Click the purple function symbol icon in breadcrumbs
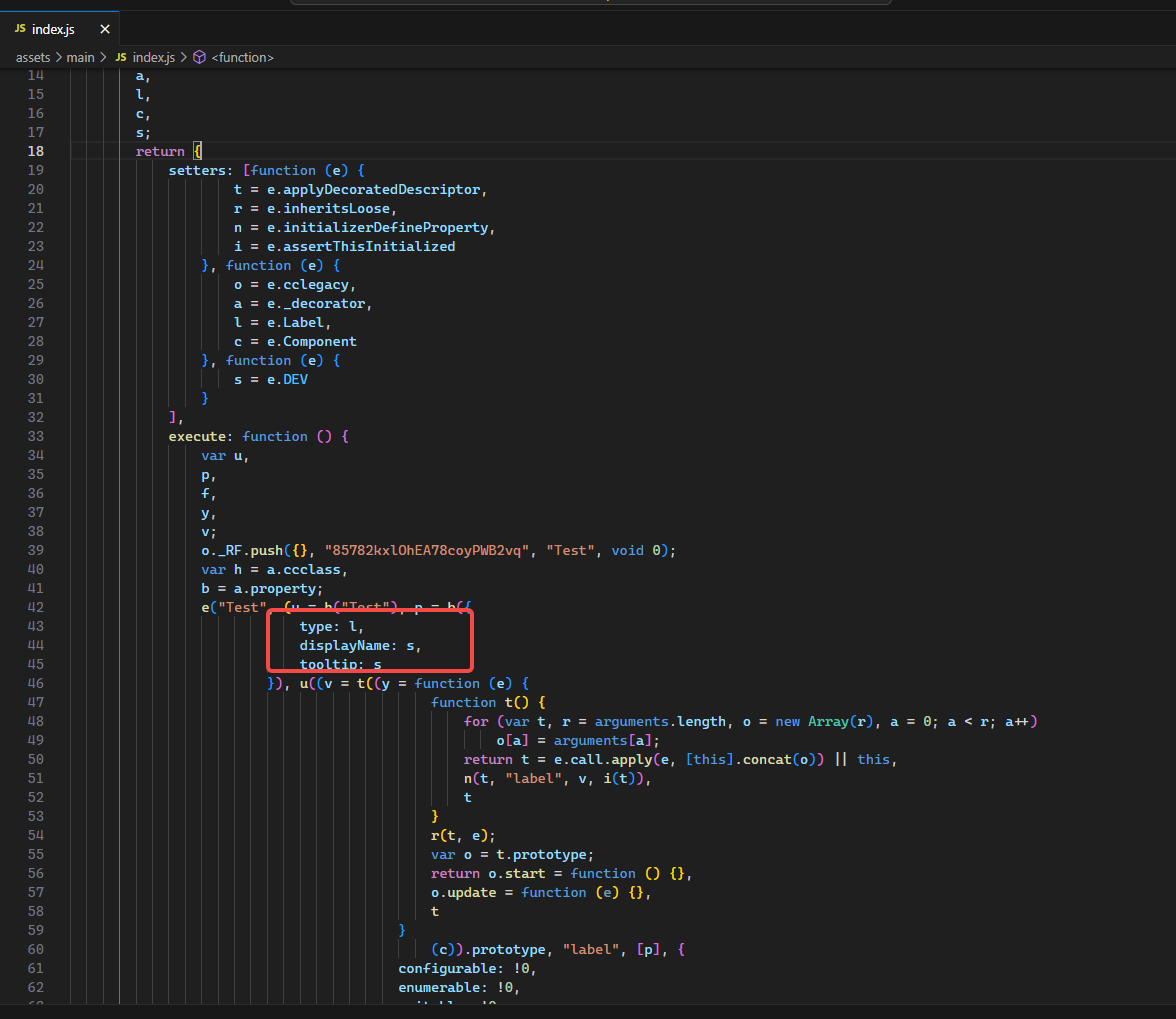 point(199,57)
